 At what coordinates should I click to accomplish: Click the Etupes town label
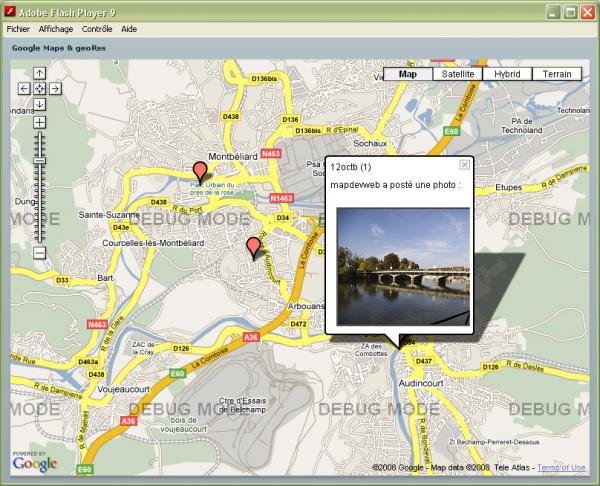[509, 187]
